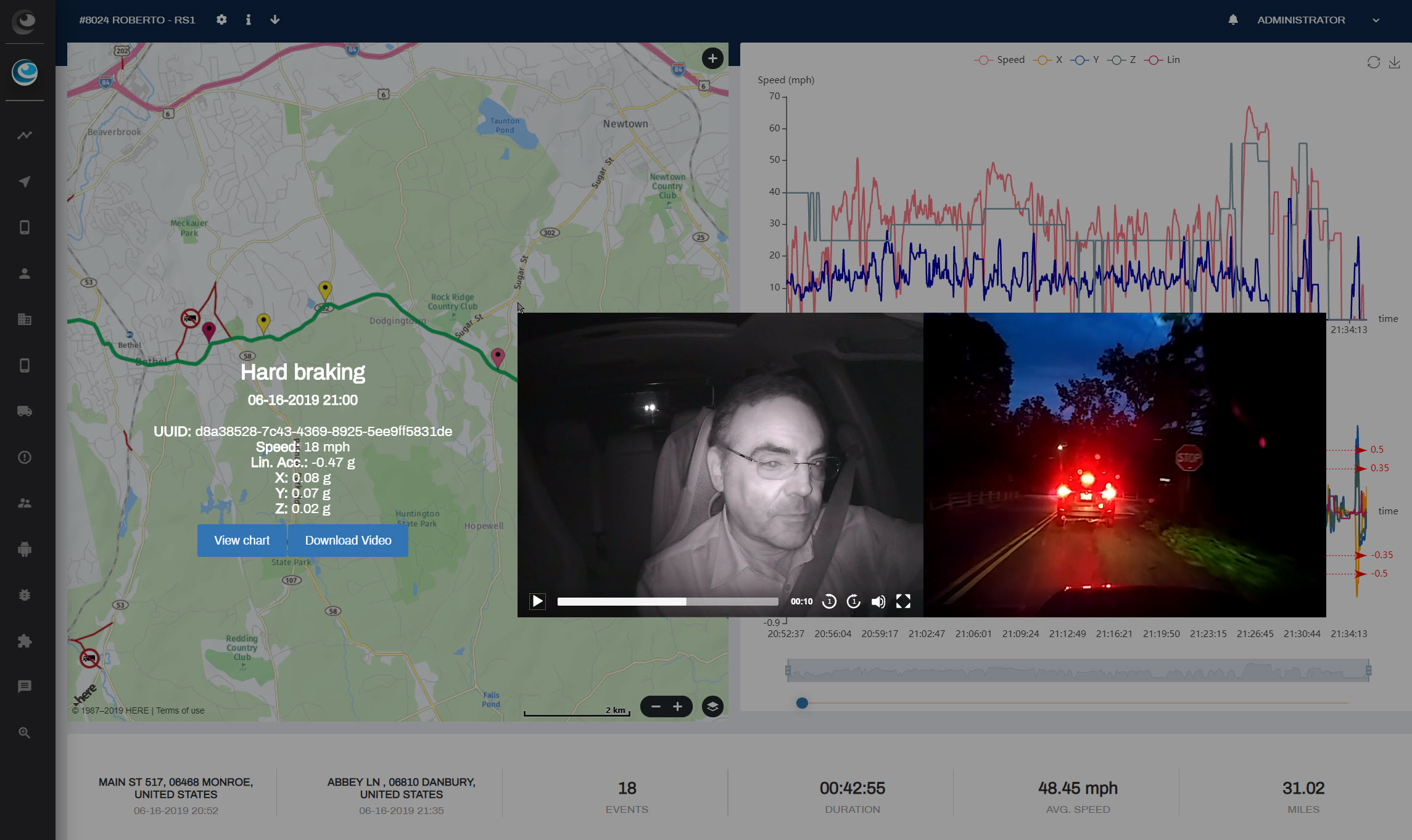The width and height of the screenshot is (1412, 840).
Task: Open the truck (vehicles) sidebar icon
Action: point(25,411)
